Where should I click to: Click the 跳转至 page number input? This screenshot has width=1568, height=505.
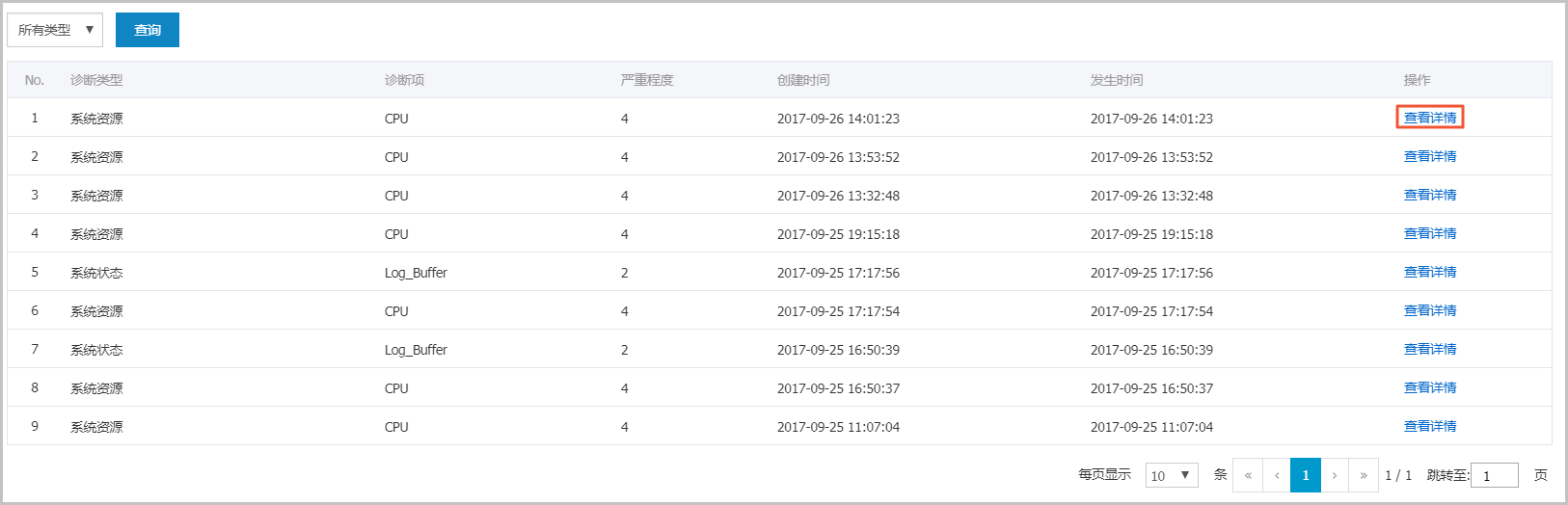(1495, 475)
